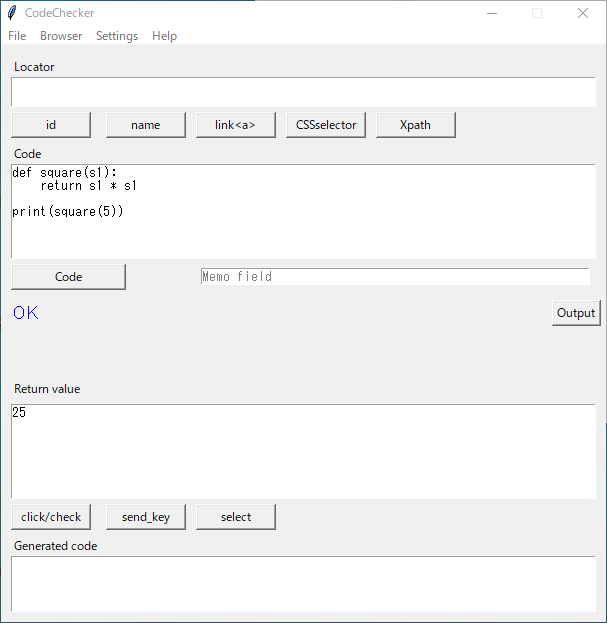The image size is (607, 623).
Task: Click the '25' return value text
Action: click(19, 412)
